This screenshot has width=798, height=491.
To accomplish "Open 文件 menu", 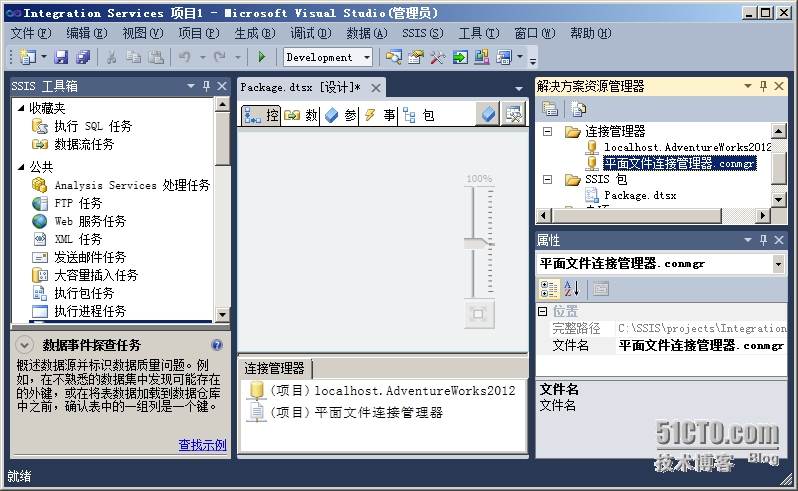I will pyautogui.click(x=31, y=33).
